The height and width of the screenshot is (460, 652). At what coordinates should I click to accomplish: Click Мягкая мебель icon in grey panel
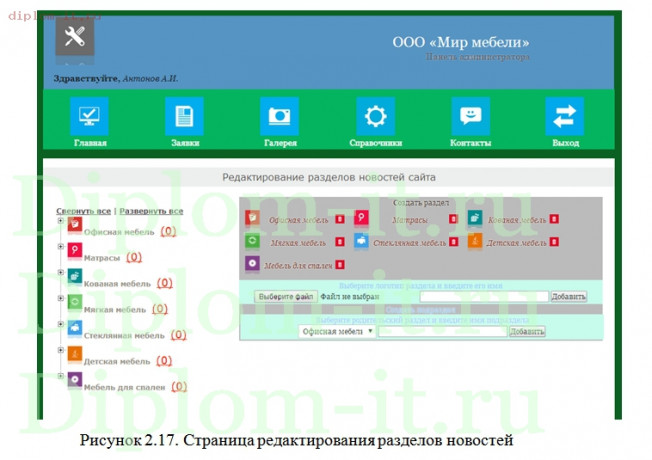tap(252, 240)
